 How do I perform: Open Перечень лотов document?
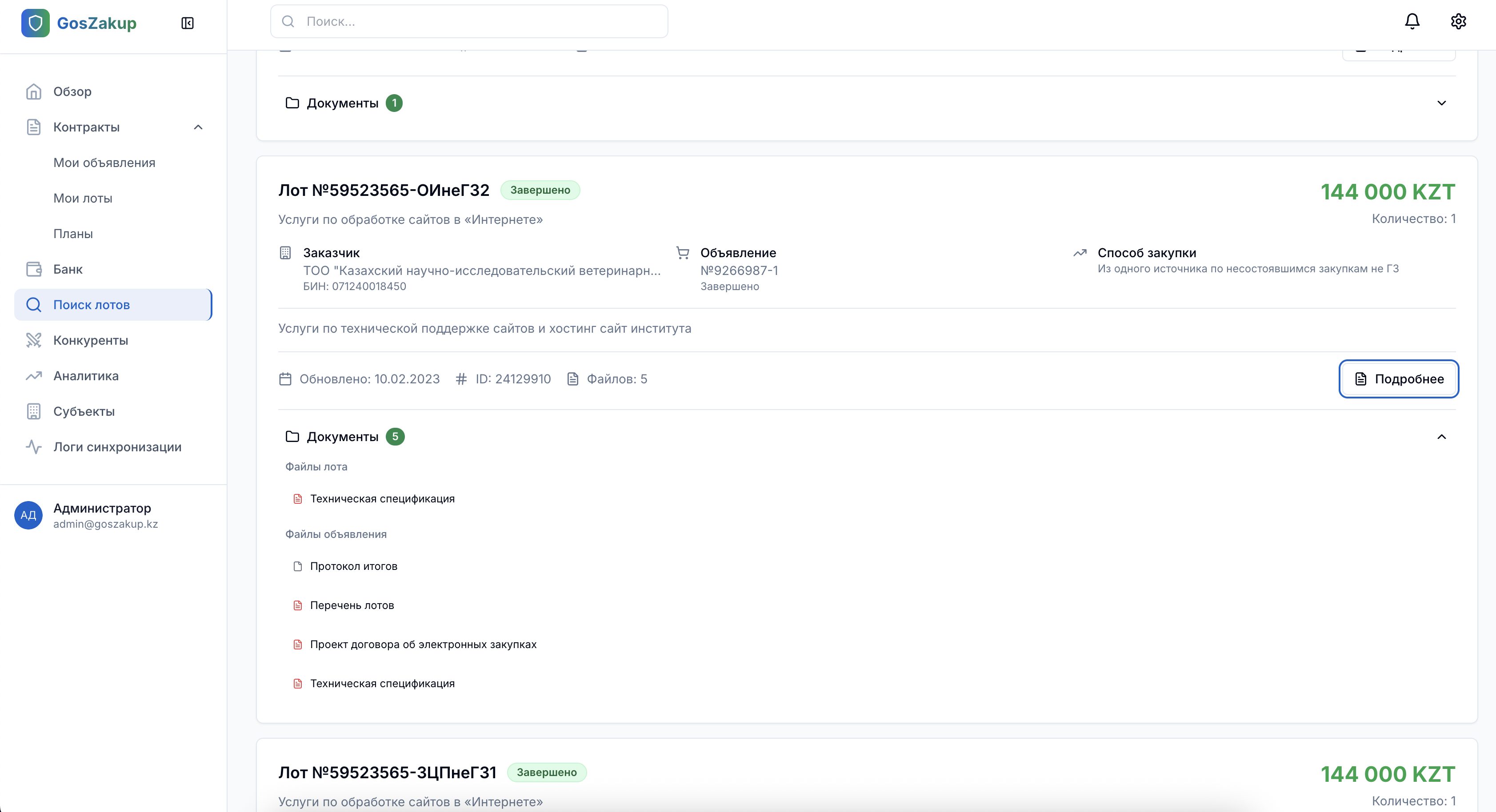click(x=352, y=605)
